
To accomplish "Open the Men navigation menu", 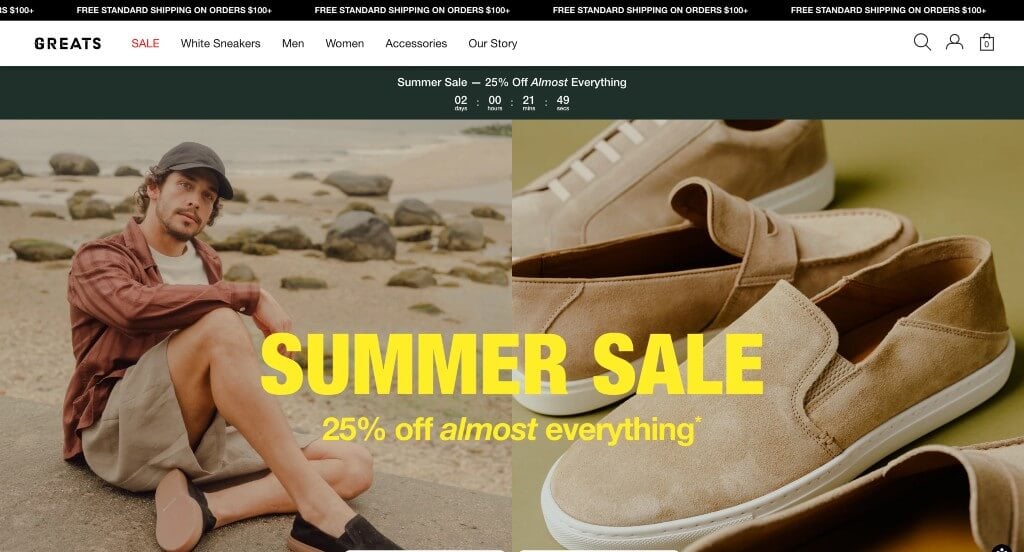I will point(293,43).
